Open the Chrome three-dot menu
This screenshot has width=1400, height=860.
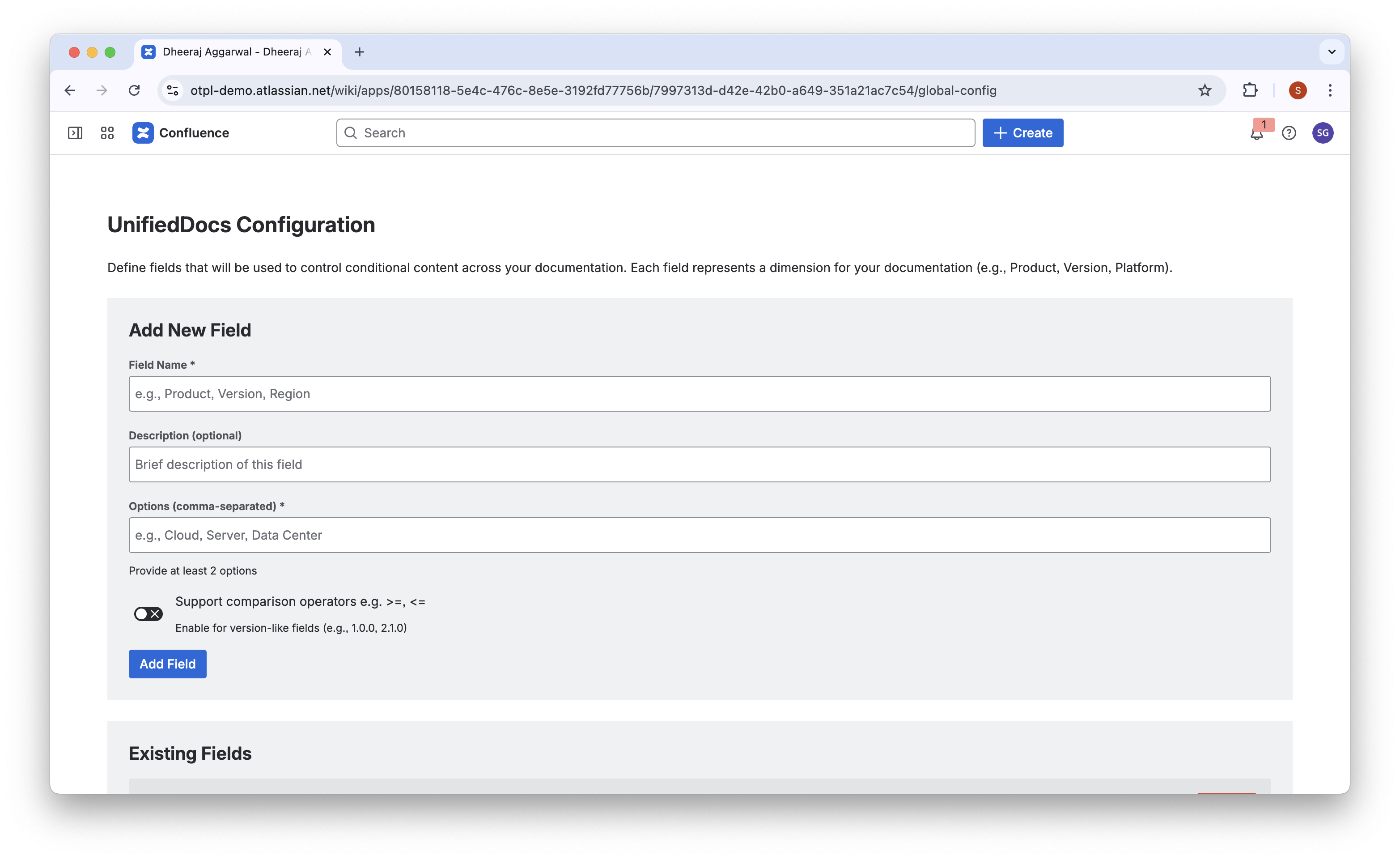pos(1329,90)
